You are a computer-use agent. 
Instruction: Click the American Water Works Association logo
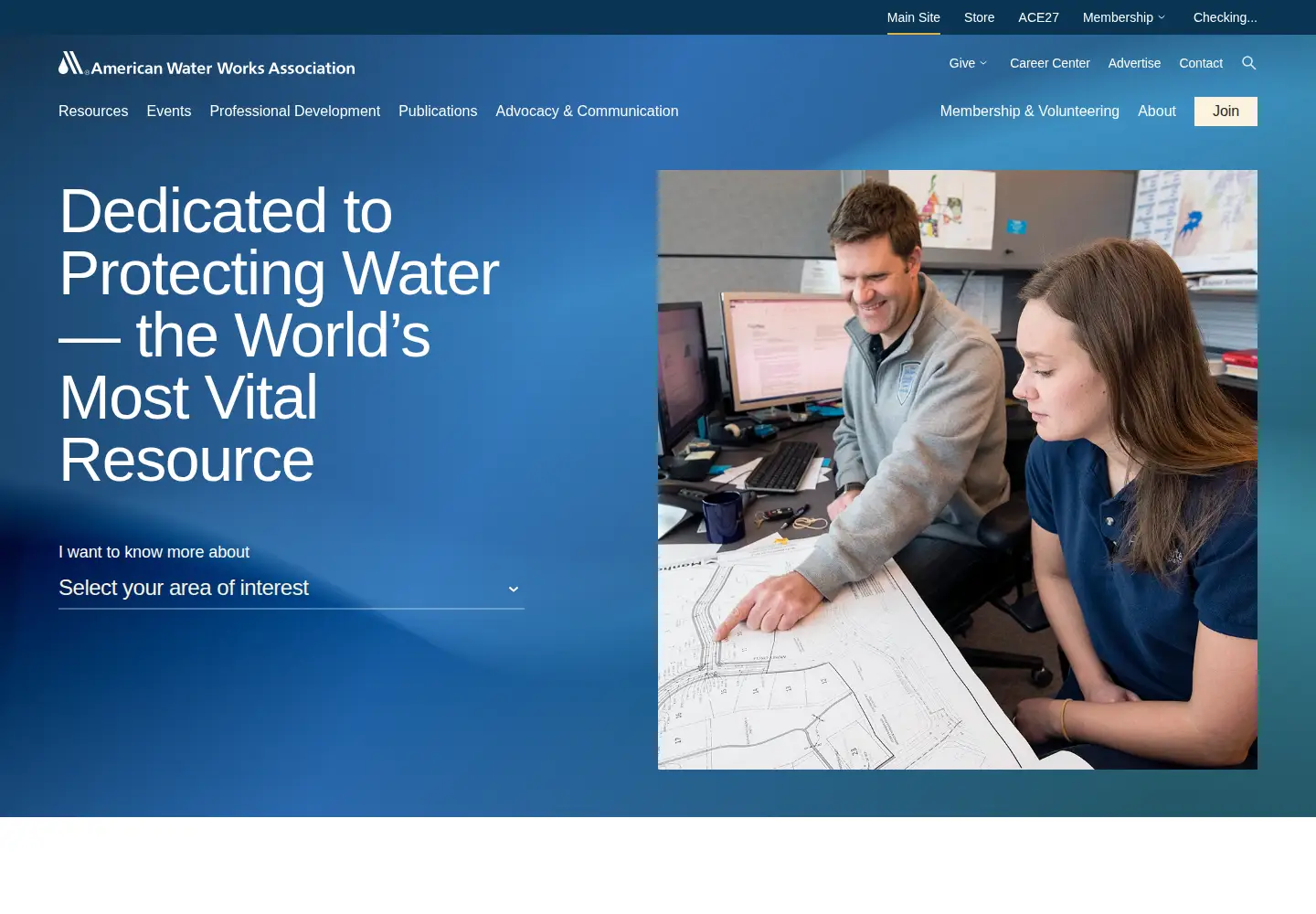[207, 64]
